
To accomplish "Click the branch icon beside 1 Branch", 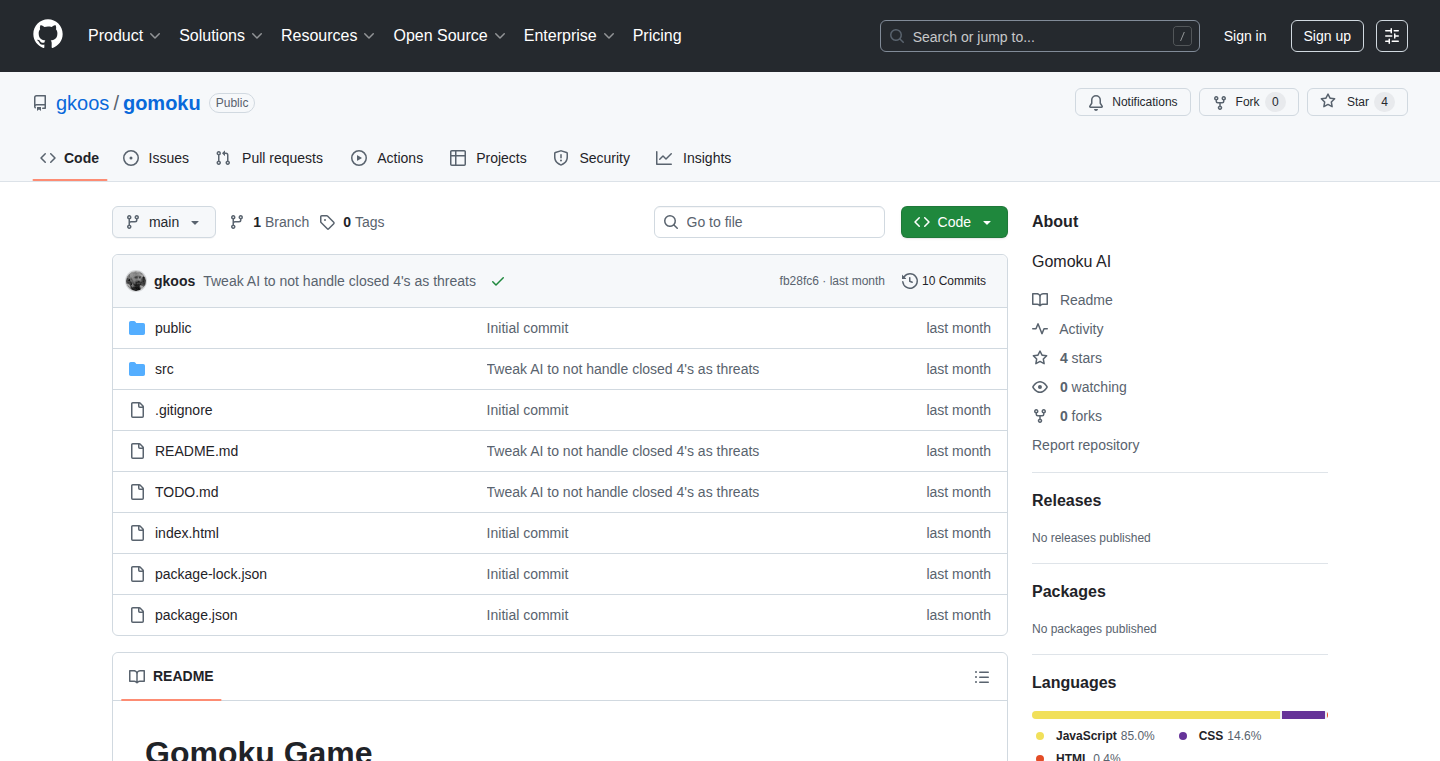I will pos(237,222).
